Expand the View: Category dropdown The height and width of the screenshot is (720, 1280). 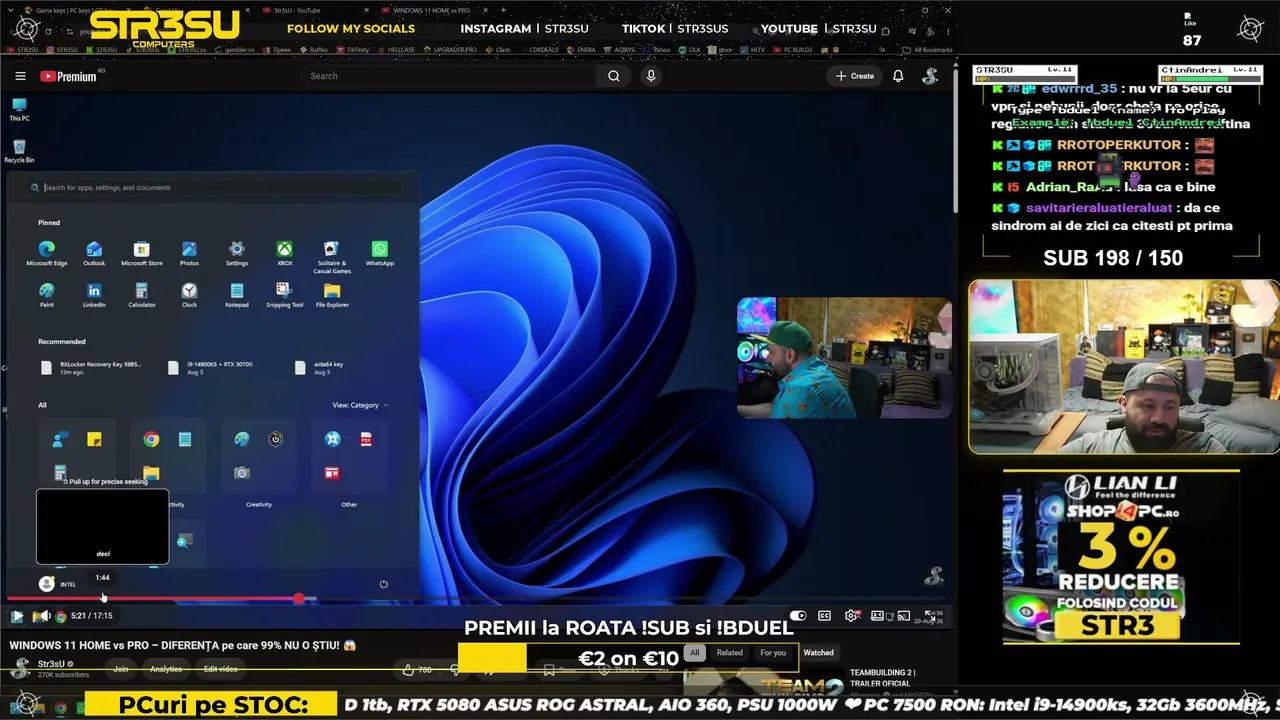tap(360, 405)
